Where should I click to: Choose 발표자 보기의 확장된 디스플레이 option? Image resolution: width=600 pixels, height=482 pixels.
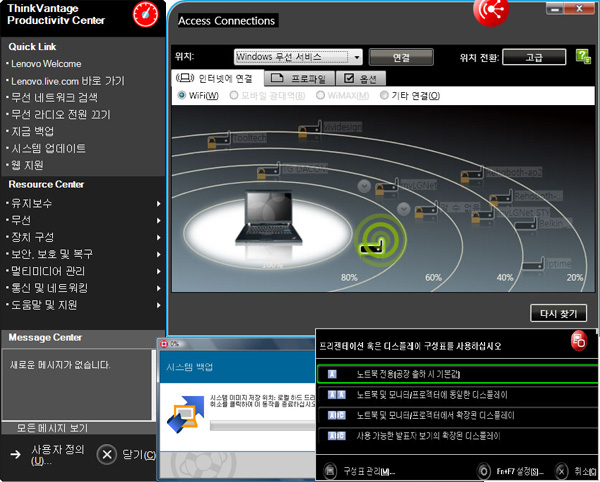[458, 435]
